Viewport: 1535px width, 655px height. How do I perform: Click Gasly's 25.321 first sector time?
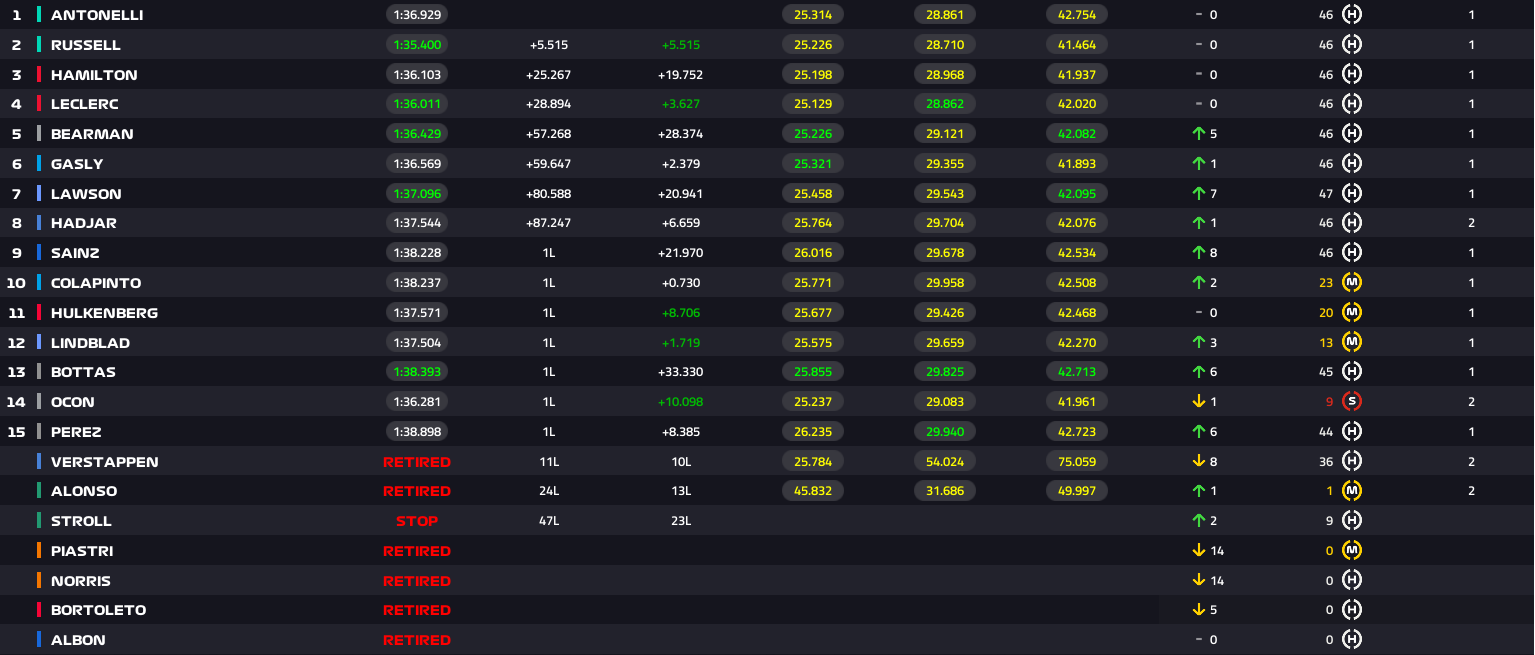click(813, 164)
